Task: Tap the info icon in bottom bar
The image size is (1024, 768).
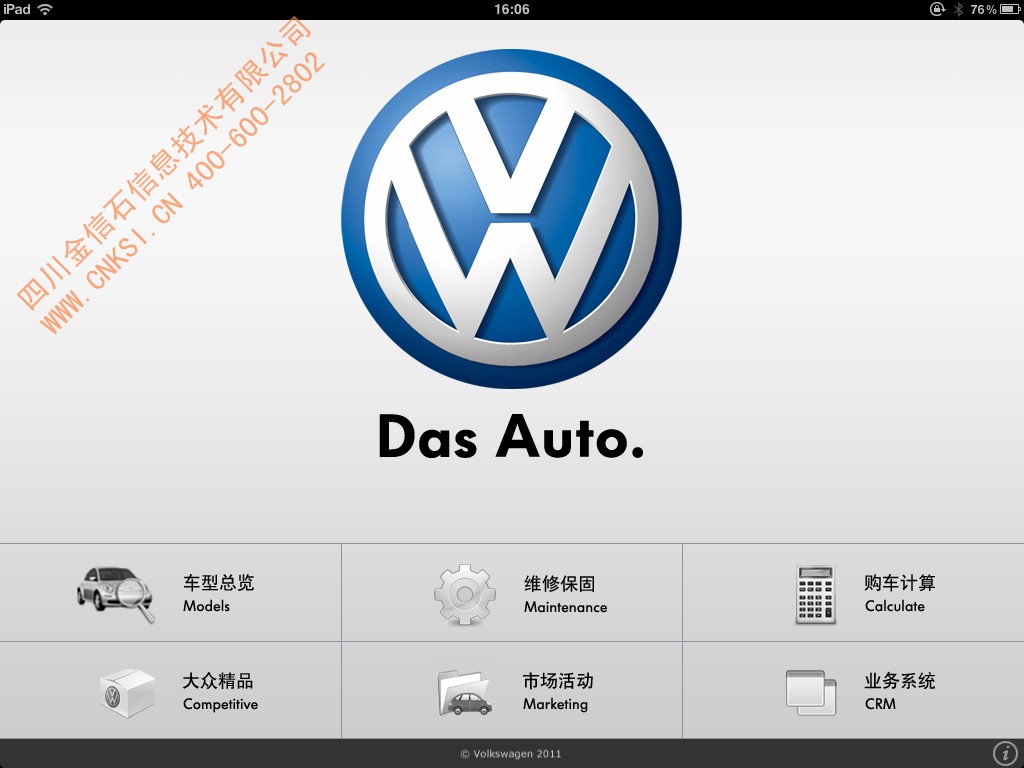Action: 1005,754
